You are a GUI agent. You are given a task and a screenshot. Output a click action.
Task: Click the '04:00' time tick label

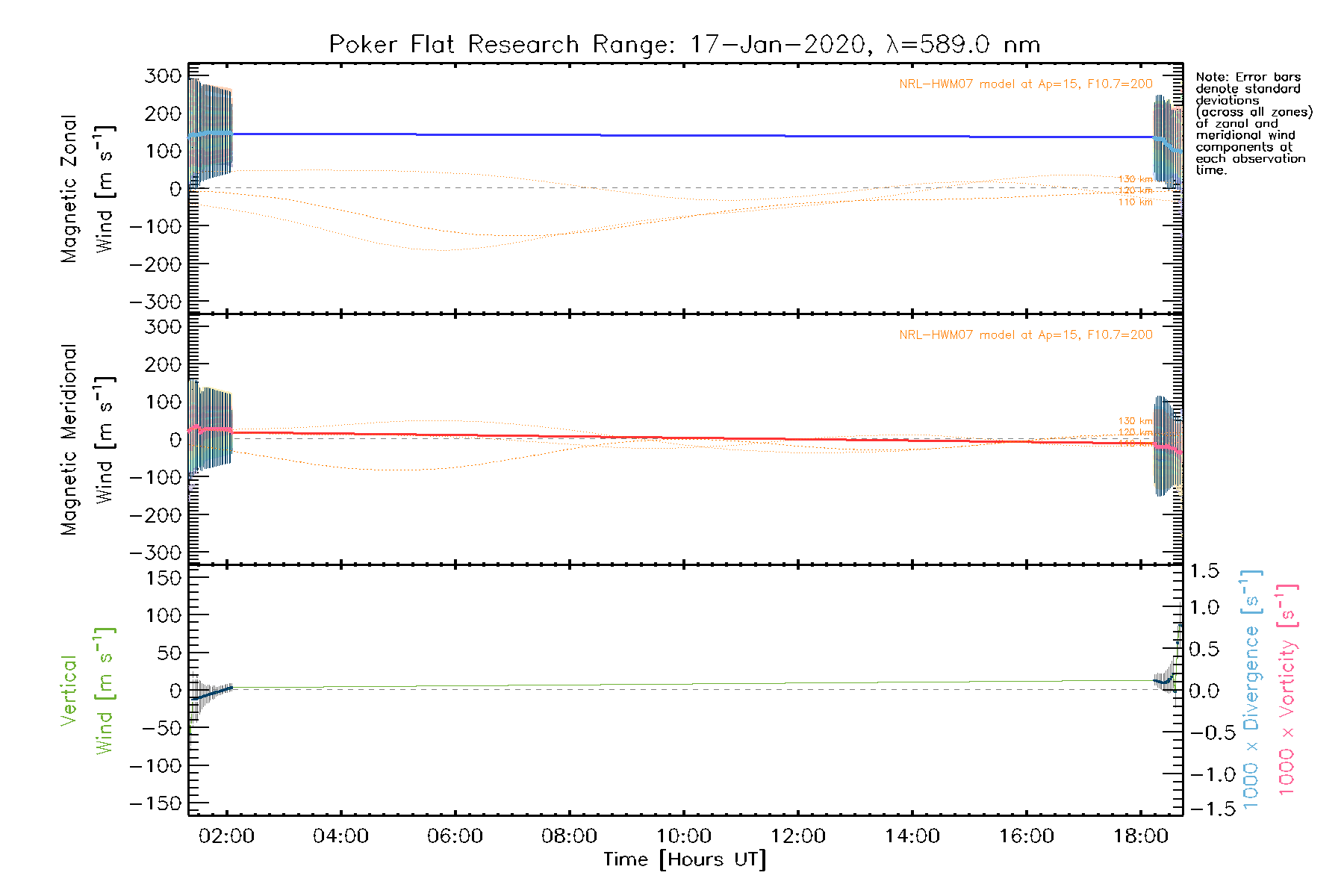point(340,836)
